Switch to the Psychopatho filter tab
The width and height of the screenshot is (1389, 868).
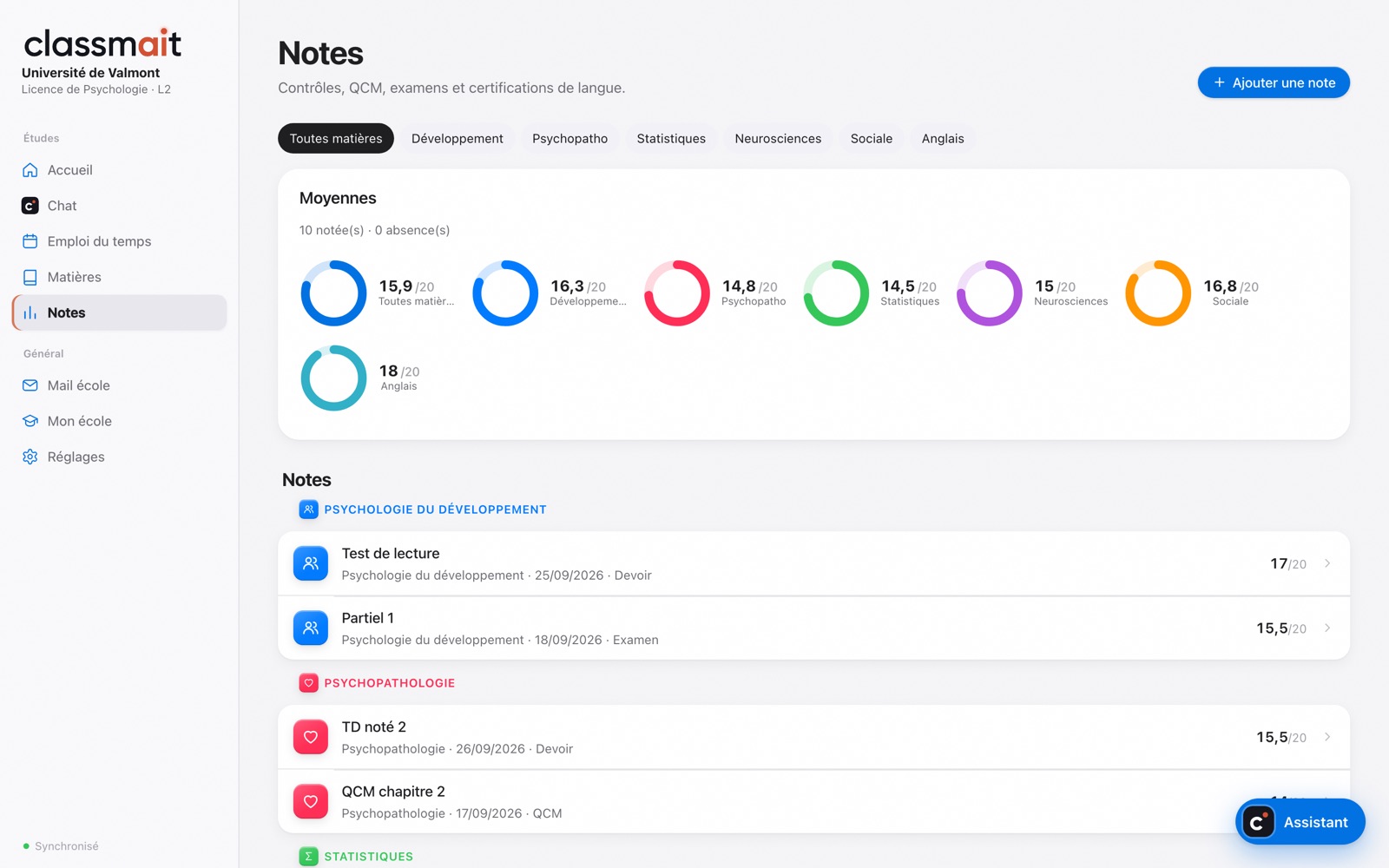[x=570, y=138]
